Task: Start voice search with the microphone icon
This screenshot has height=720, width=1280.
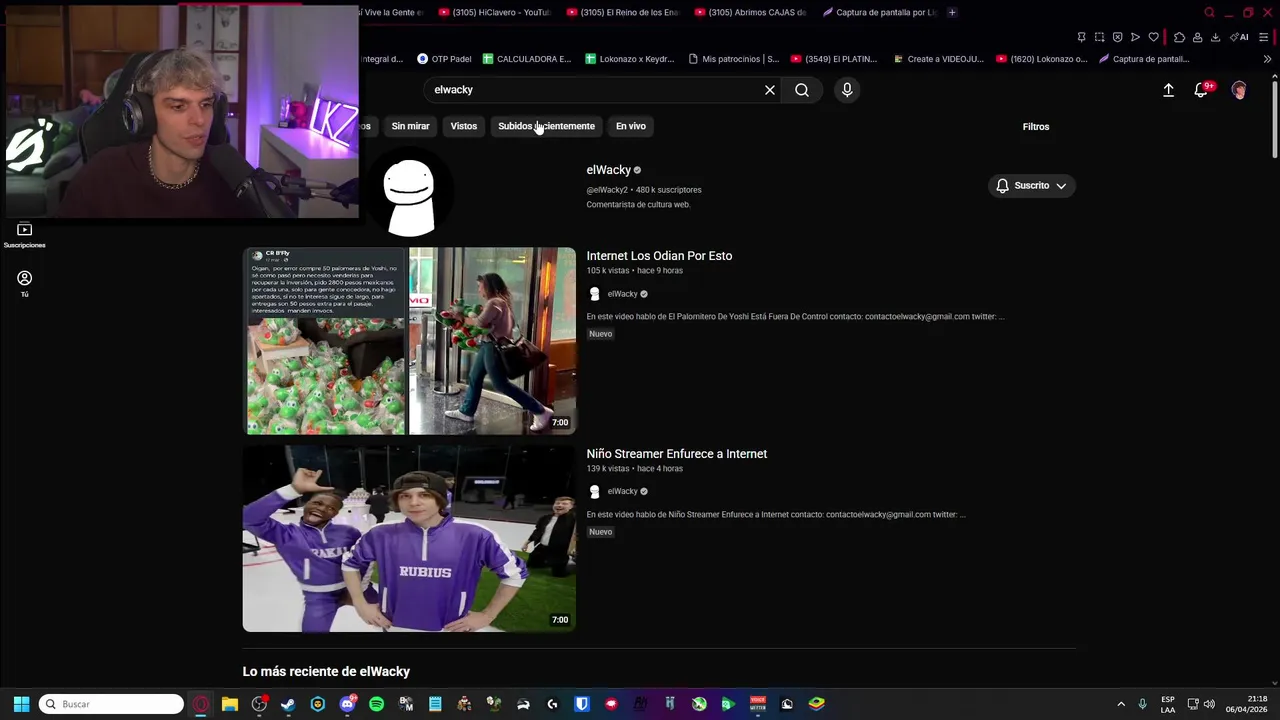Action: coord(847,90)
